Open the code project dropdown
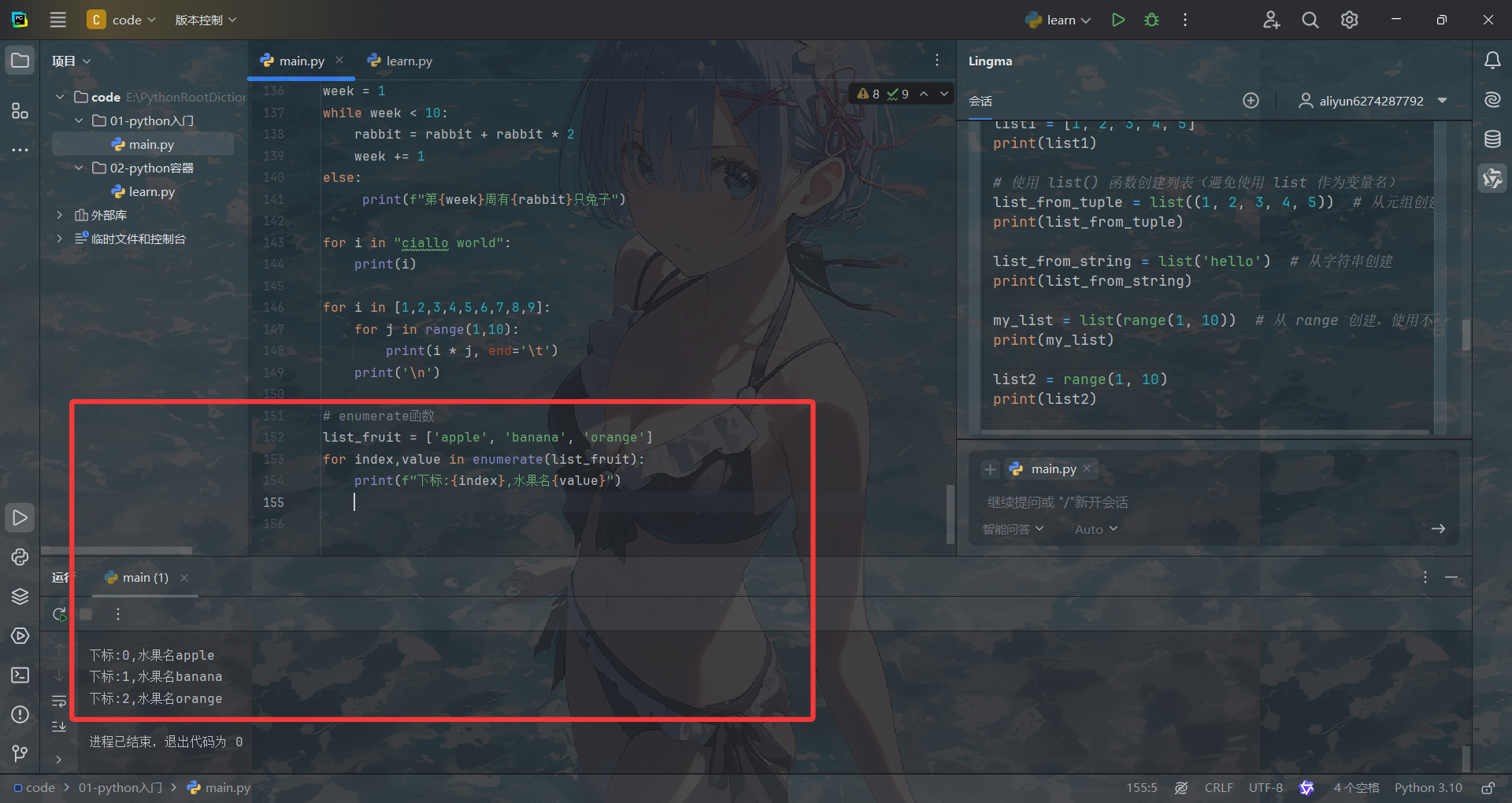Image resolution: width=1512 pixels, height=803 pixels. click(x=122, y=20)
